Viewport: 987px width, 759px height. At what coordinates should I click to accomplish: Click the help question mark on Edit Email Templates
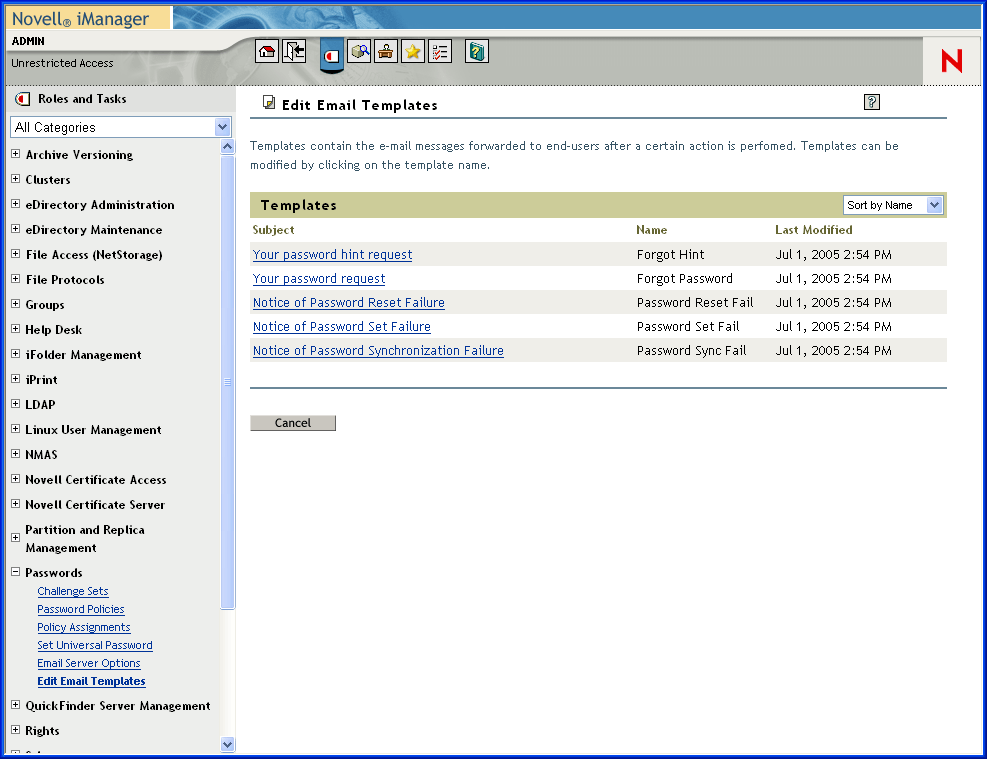coord(871,101)
